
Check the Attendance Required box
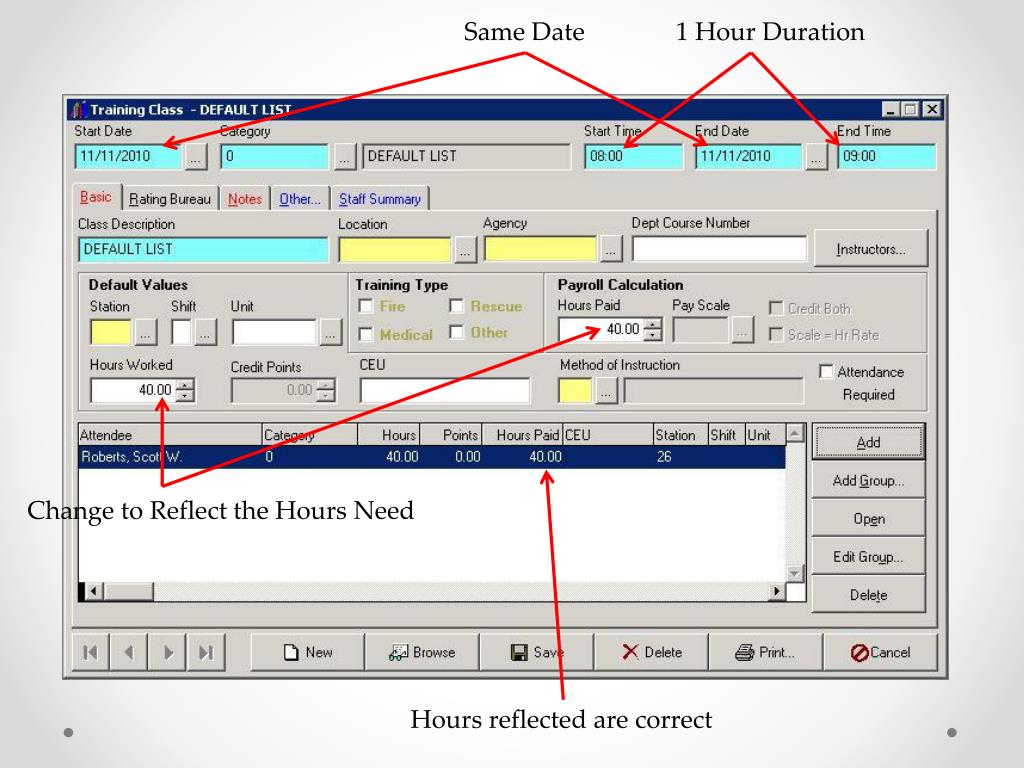click(825, 372)
